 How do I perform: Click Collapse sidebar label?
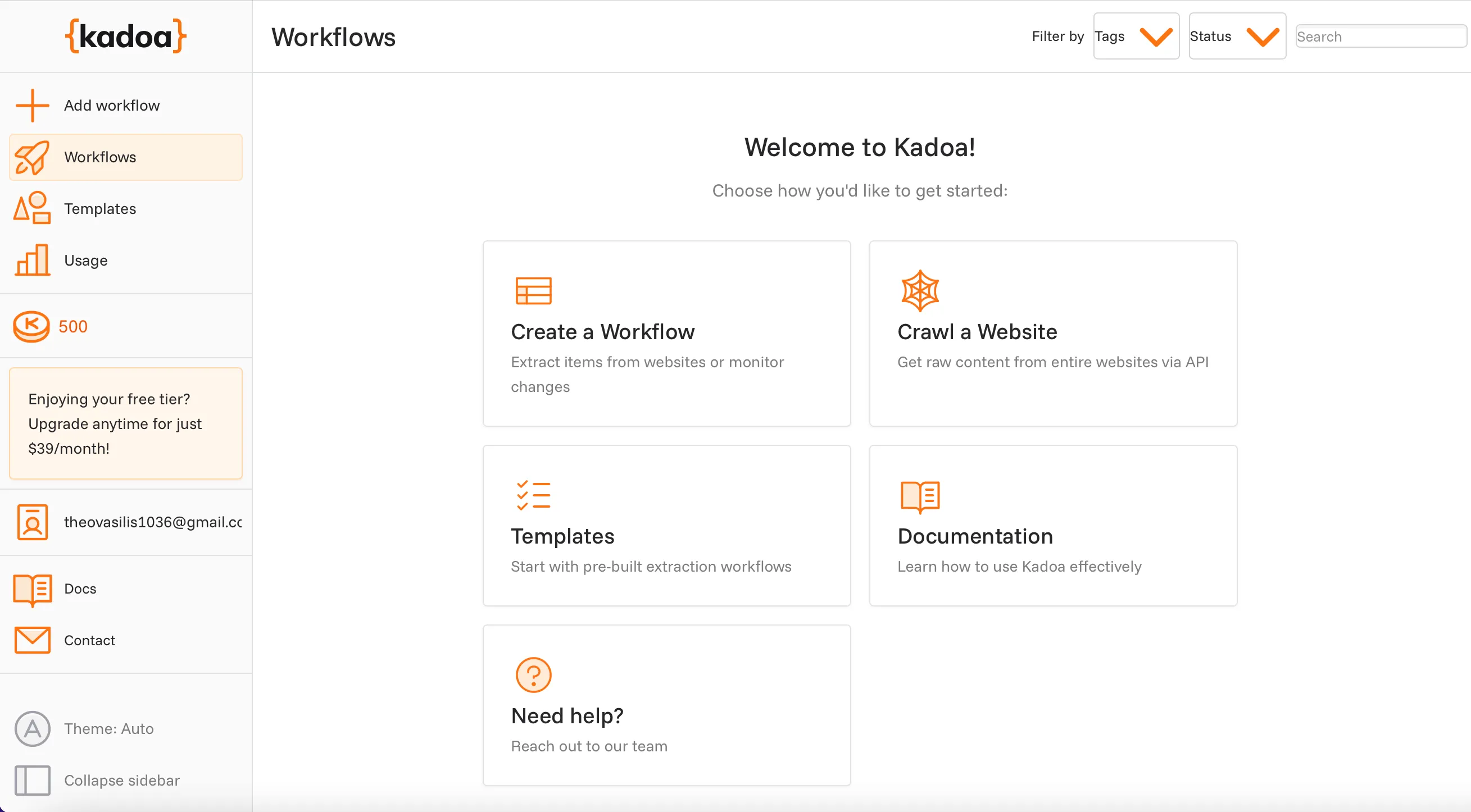tap(121, 780)
